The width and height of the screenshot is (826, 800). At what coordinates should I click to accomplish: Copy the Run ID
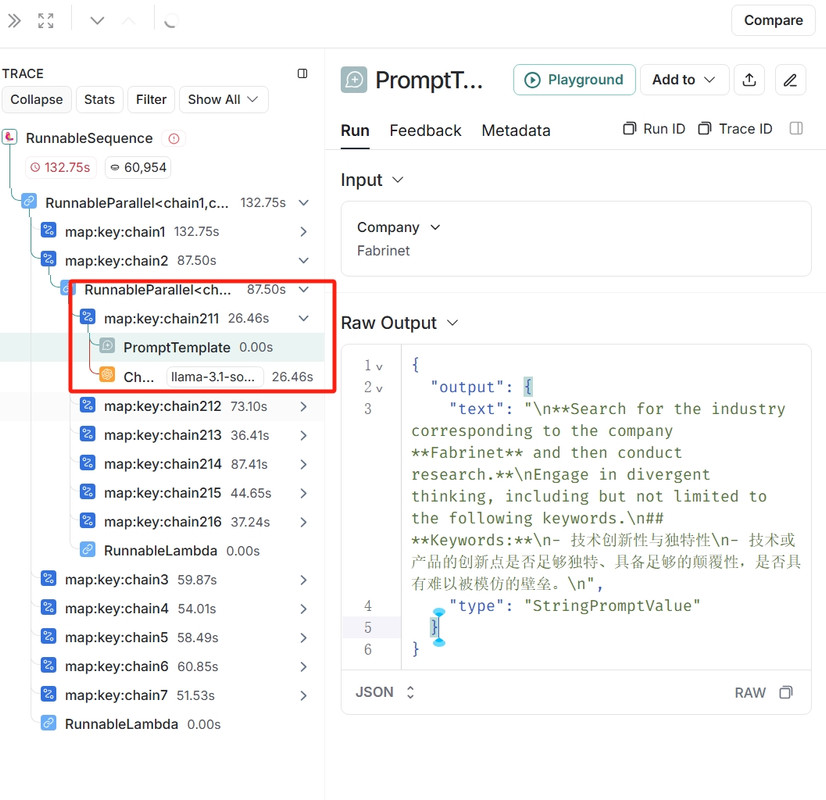(655, 129)
